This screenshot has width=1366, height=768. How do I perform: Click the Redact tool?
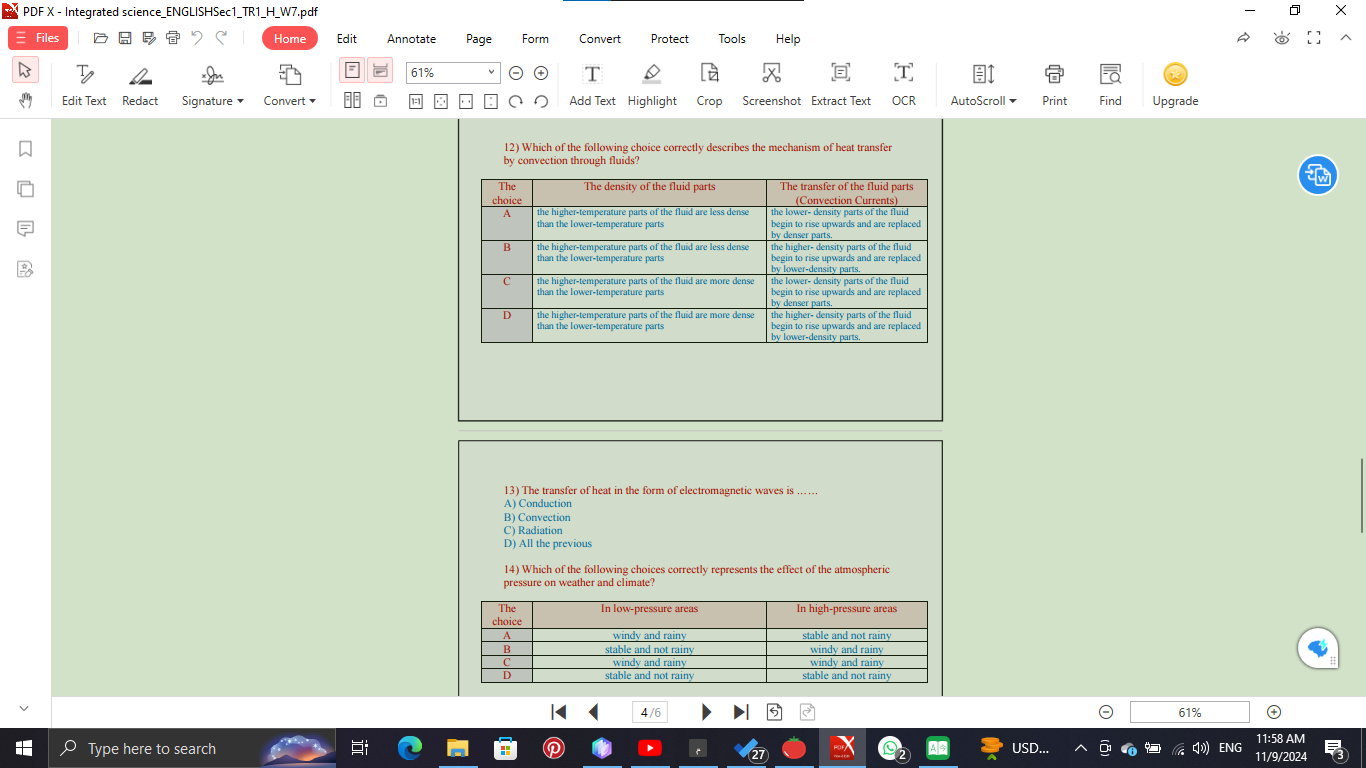(x=140, y=85)
